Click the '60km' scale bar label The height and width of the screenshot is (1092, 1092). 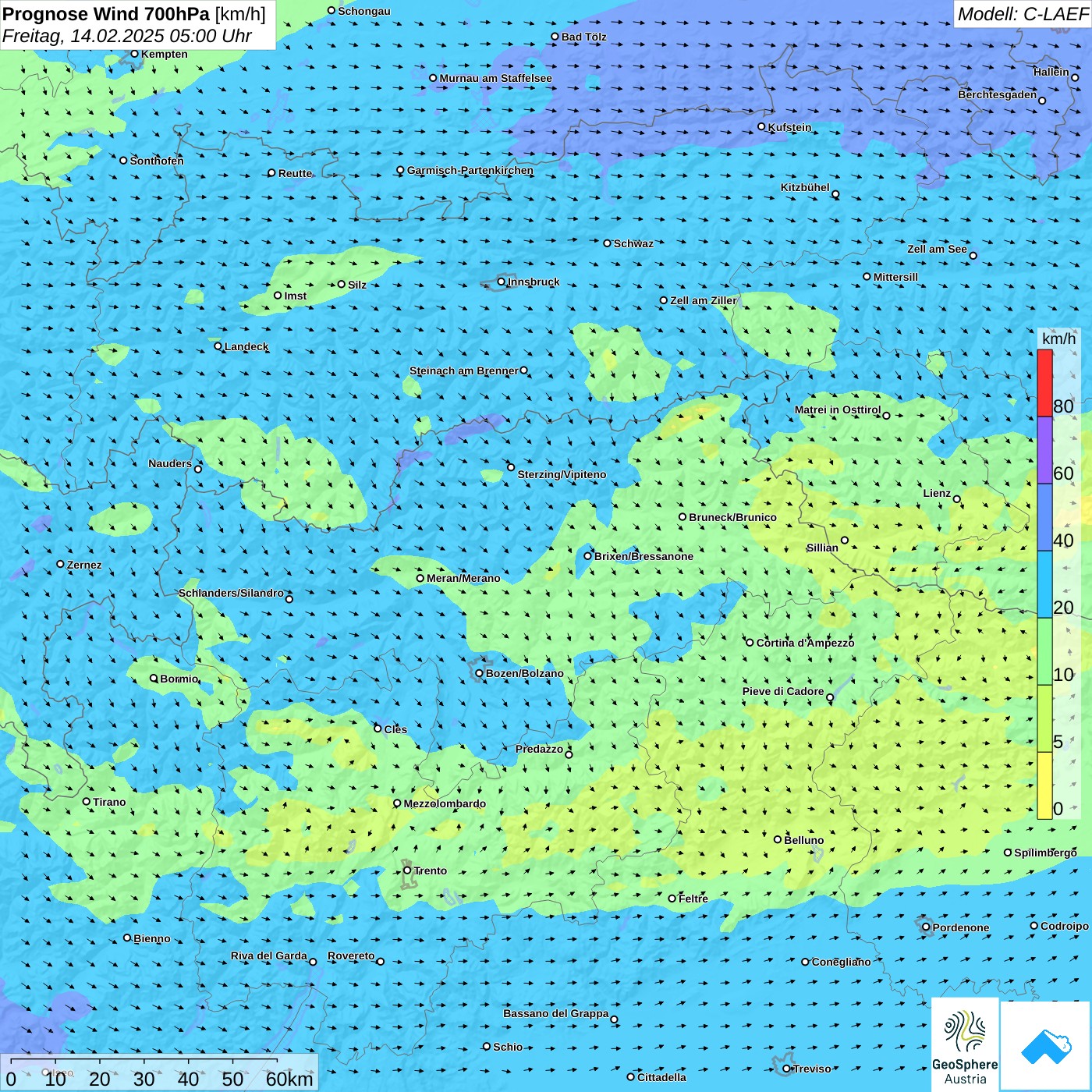290,1079
